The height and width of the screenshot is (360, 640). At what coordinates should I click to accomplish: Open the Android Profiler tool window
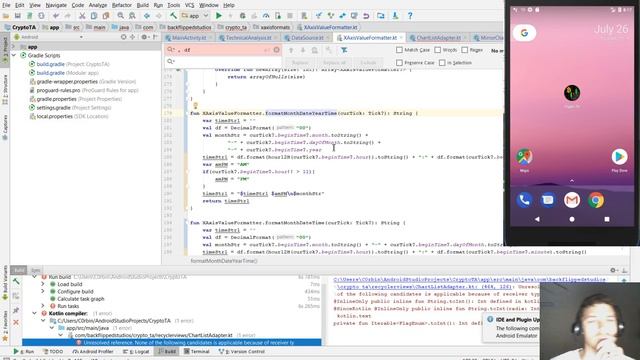[93, 351]
